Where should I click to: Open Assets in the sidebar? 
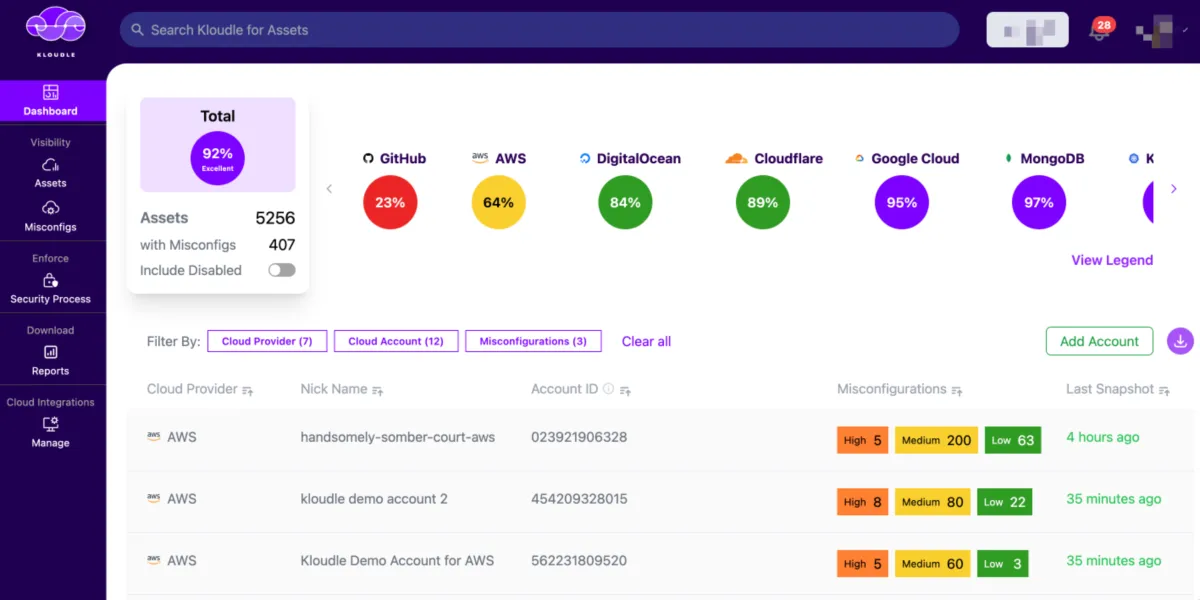tap(50, 173)
